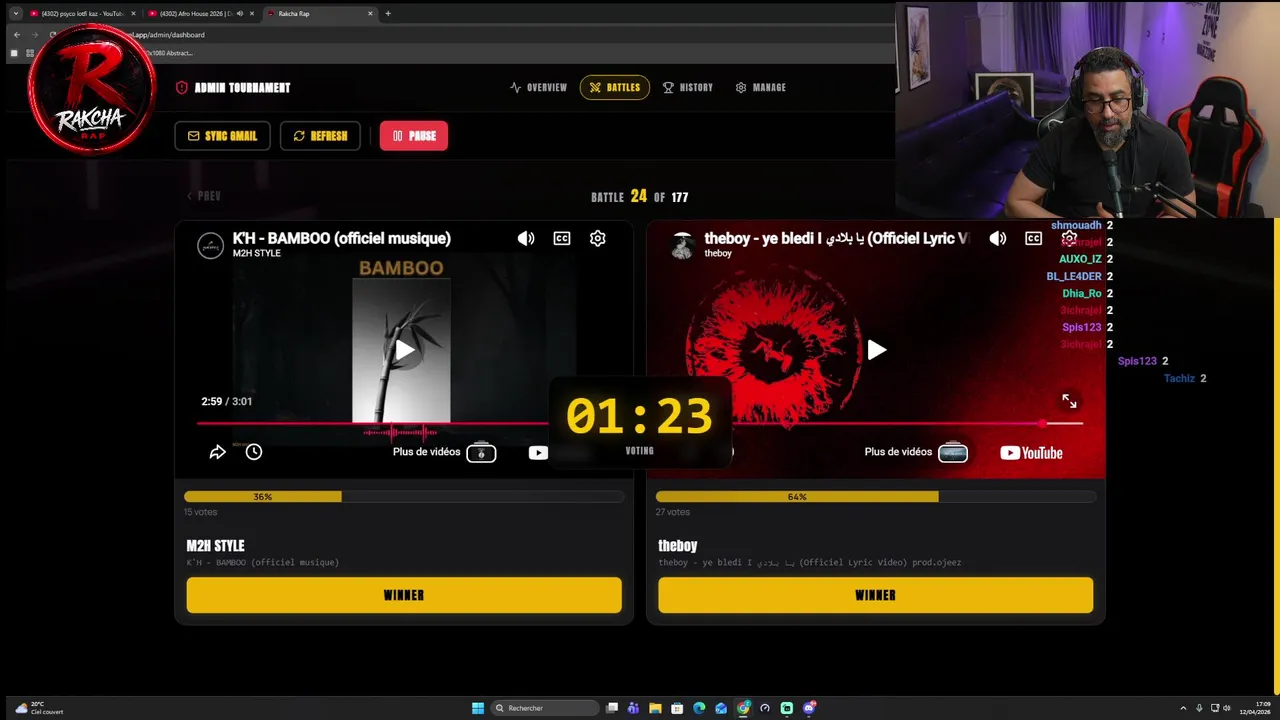This screenshot has width=1280, height=720.
Task: Go to previous battle with PREV
Action: [204, 196]
